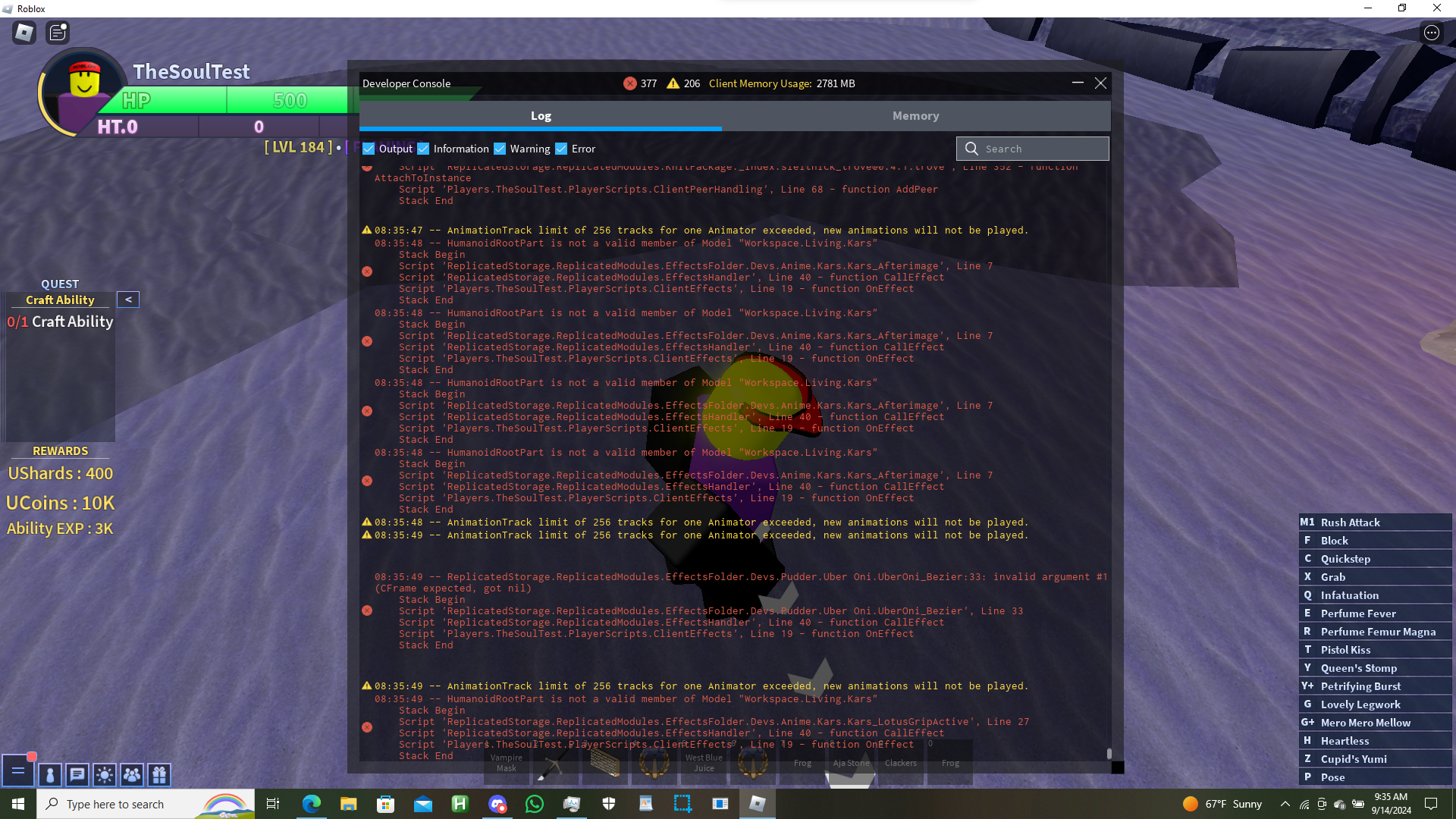Screen dimensions: 1456x819
Task: Disable the Error filter checkbox
Action: (561, 149)
